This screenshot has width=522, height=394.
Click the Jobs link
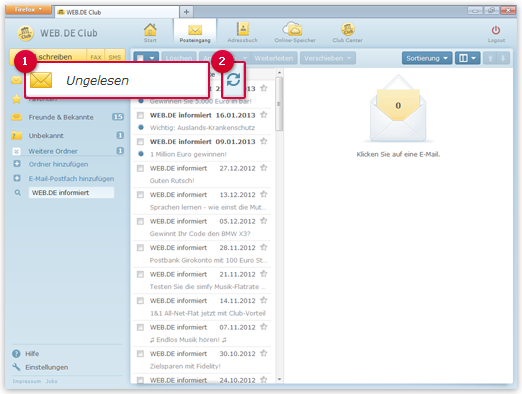pyautogui.click(x=52, y=381)
